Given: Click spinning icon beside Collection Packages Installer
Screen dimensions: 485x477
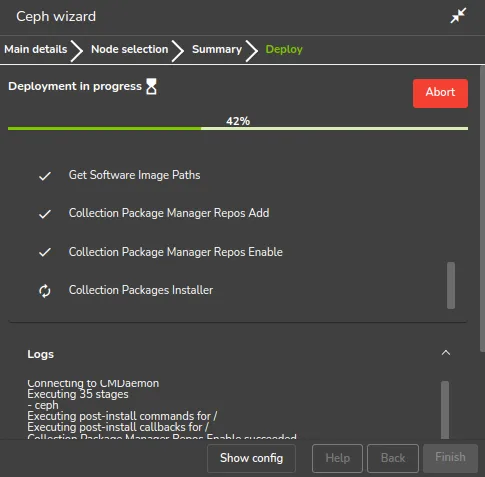Looking at the screenshot, I should point(45,291).
